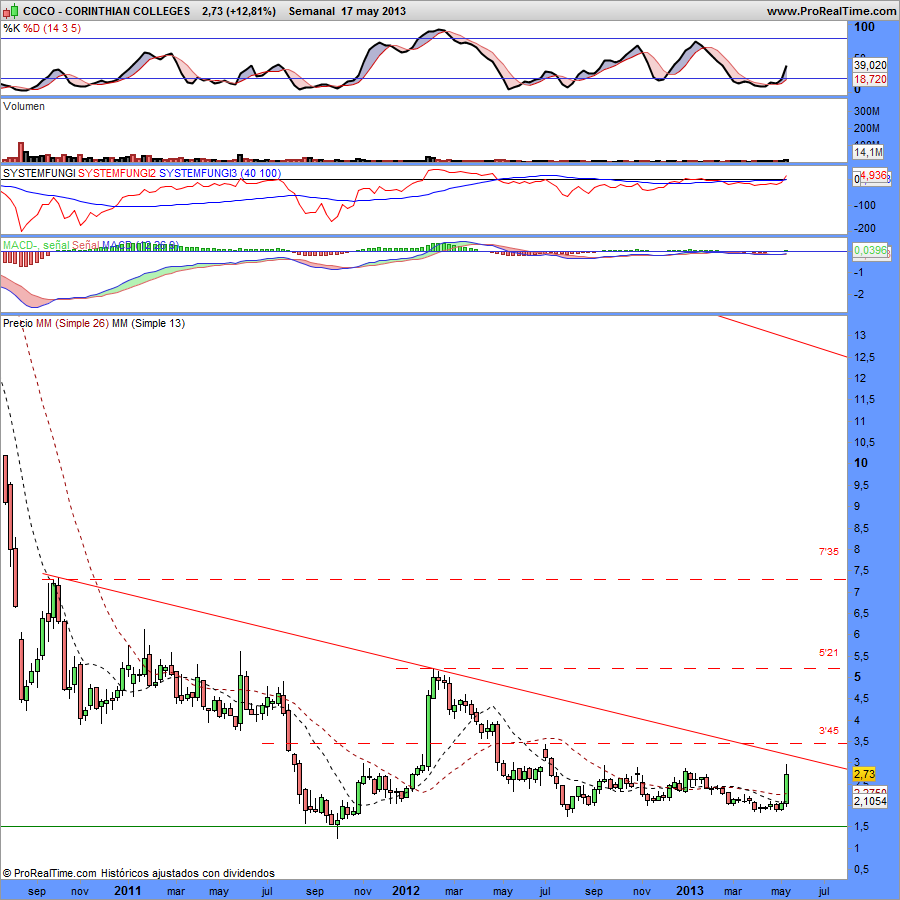Viewport: 900px width, 900px height.
Task: Select the 'COCO - CORINTHIAN COLLEGES' title text
Action: coord(106,11)
